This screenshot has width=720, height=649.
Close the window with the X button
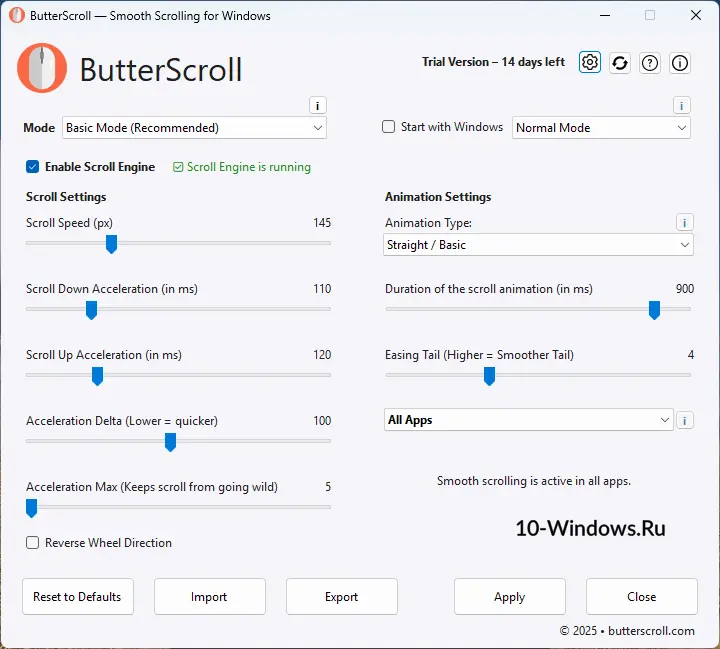pyautogui.click(x=696, y=15)
